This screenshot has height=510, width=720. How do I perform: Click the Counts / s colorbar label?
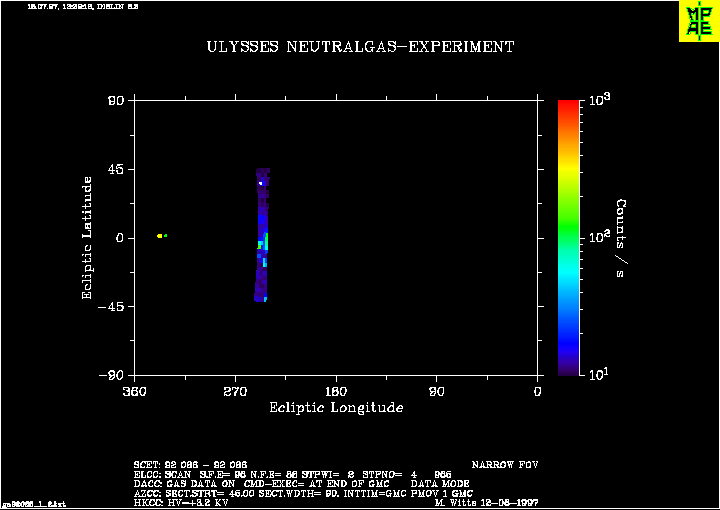[621, 238]
